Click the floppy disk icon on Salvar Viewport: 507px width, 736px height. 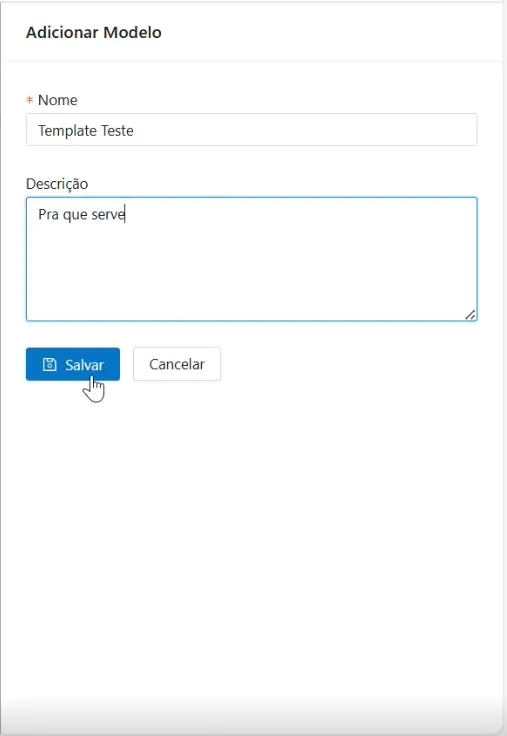coord(49,364)
